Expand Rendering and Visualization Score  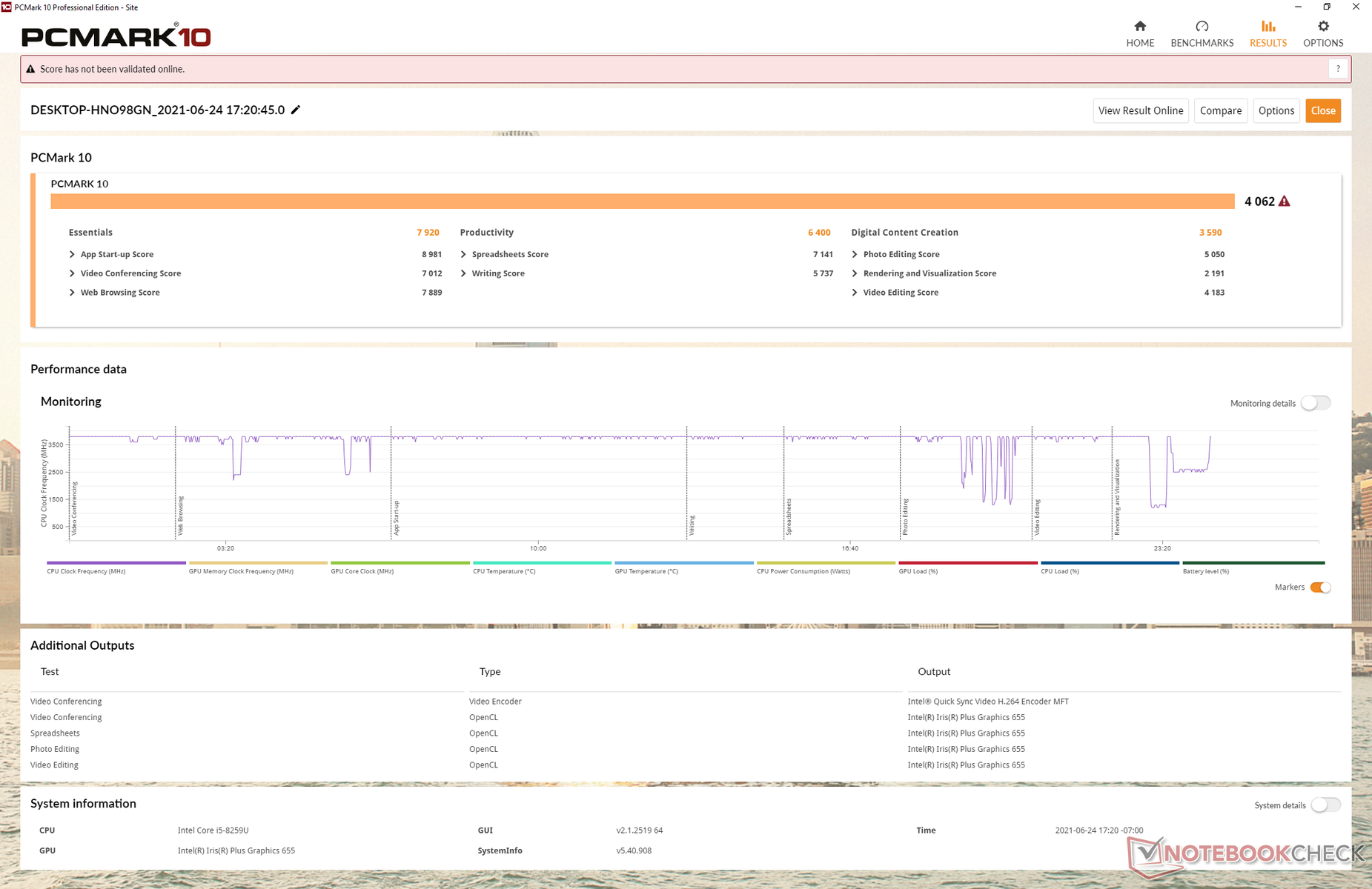(855, 273)
